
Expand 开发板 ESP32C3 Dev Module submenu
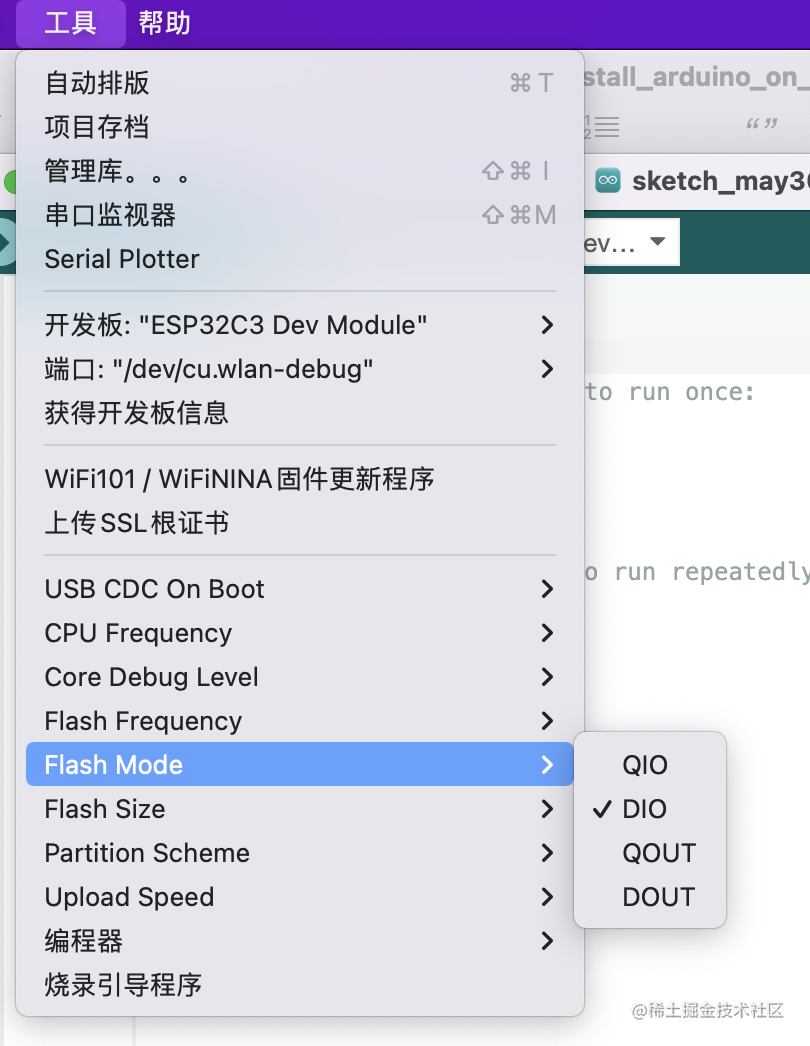coord(300,325)
